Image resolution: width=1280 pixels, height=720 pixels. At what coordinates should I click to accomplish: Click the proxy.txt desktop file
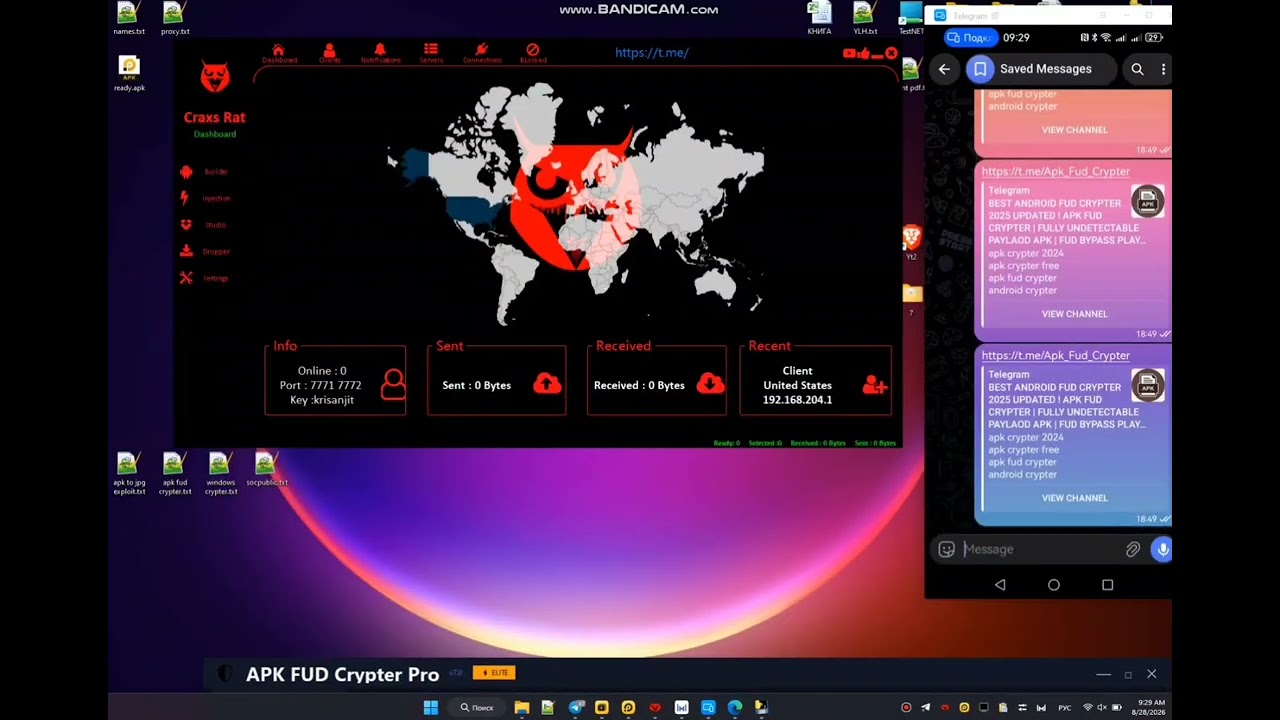(x=175, y=19)
